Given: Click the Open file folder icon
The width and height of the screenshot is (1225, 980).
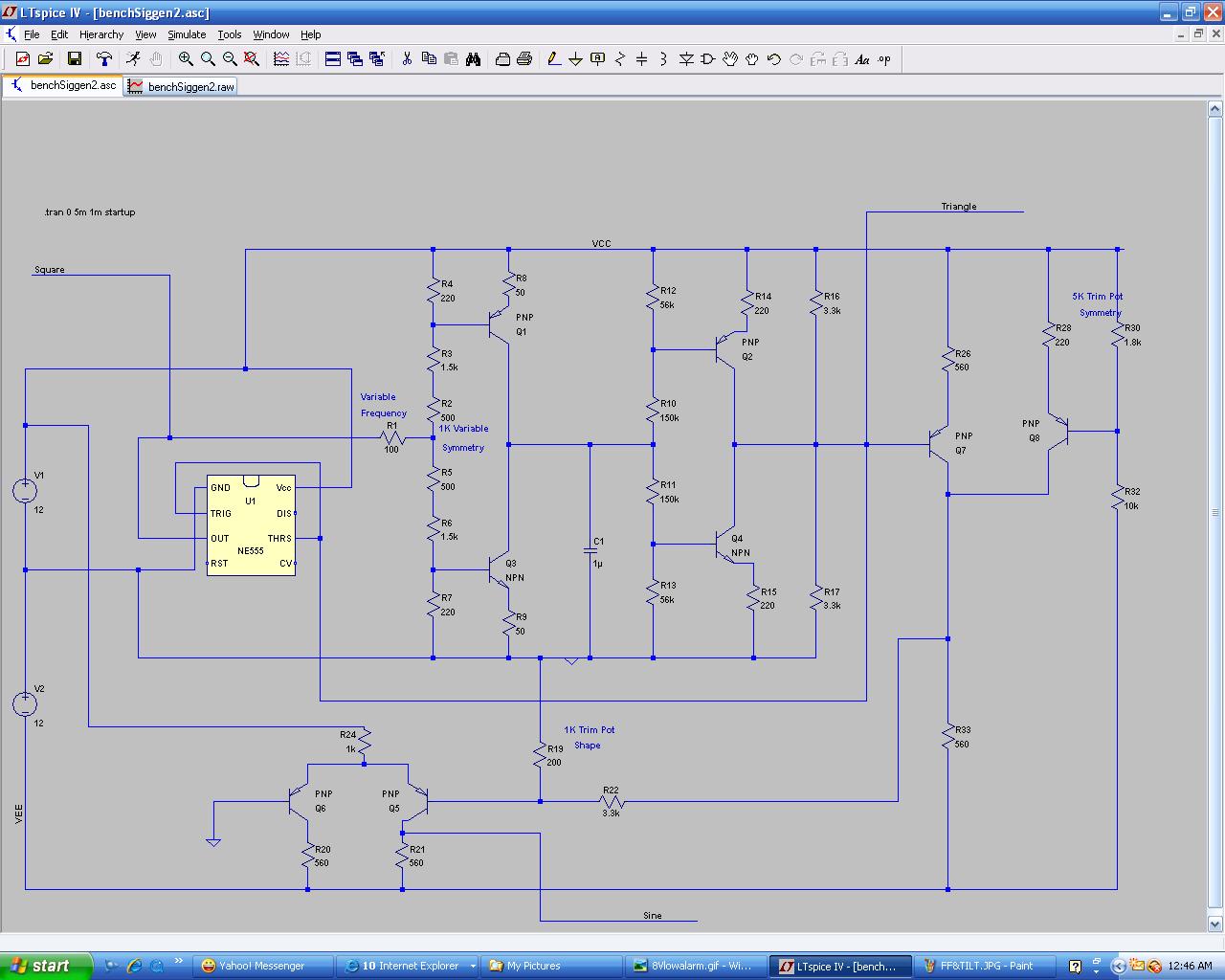Looking at the screenshot, I should click(45, 59).
